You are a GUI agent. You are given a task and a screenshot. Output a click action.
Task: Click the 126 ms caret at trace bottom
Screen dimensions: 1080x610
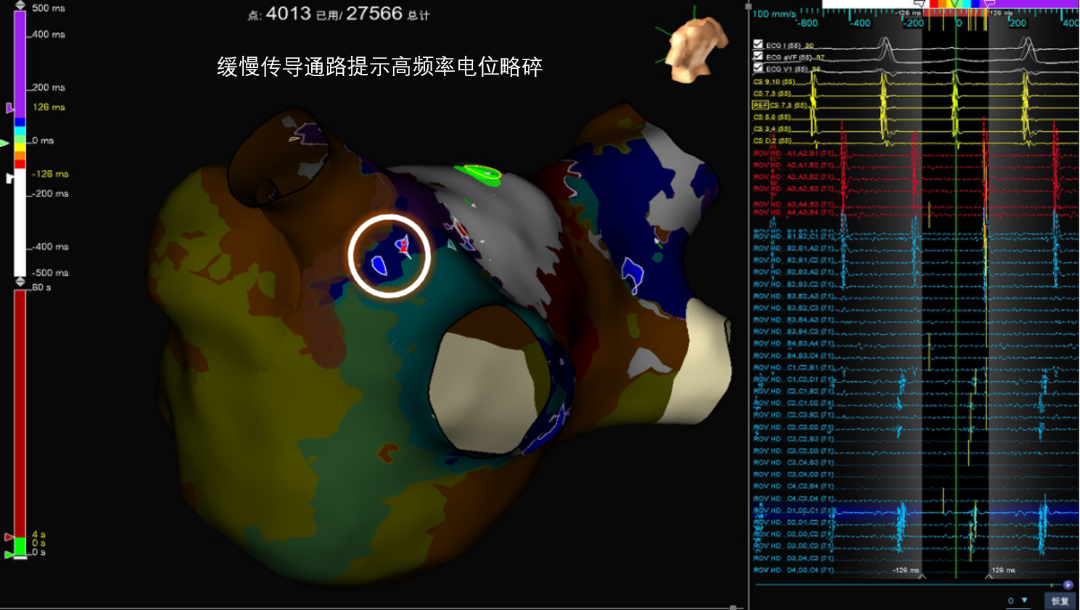tap(989, 576)
